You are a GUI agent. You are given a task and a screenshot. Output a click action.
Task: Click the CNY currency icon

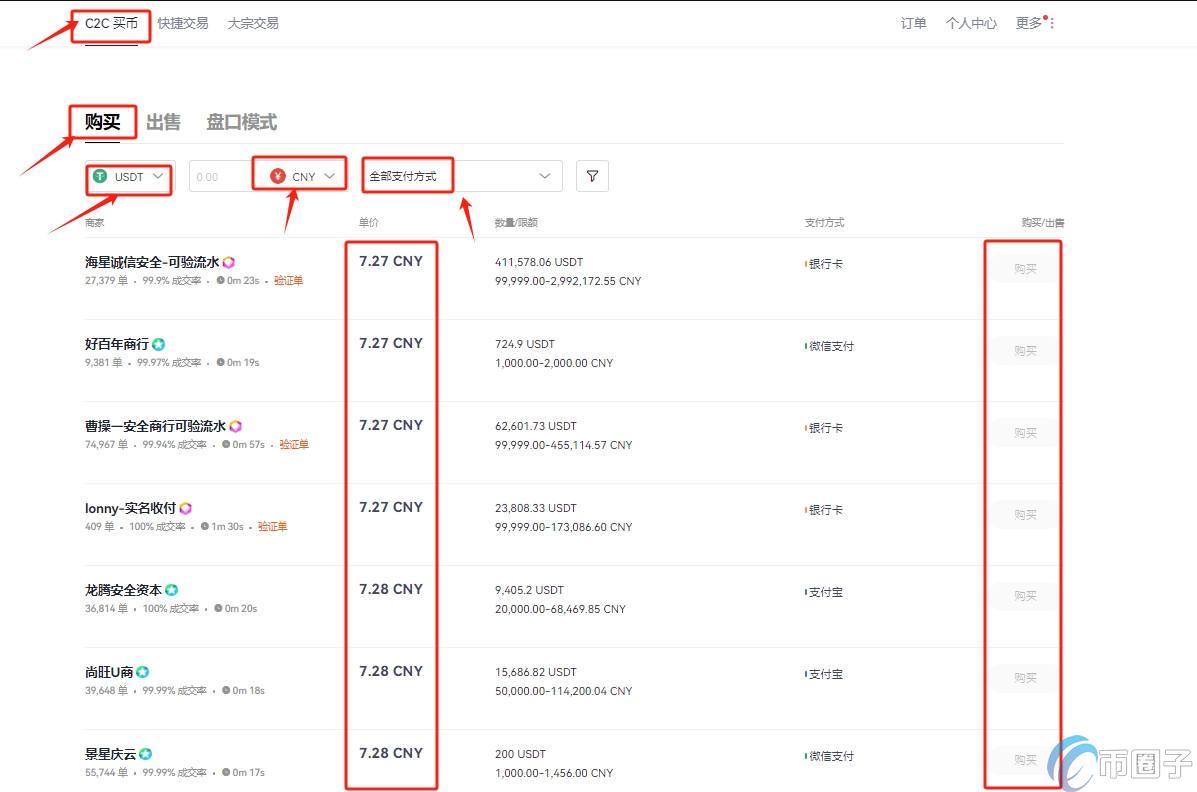[x=278, y=174]
